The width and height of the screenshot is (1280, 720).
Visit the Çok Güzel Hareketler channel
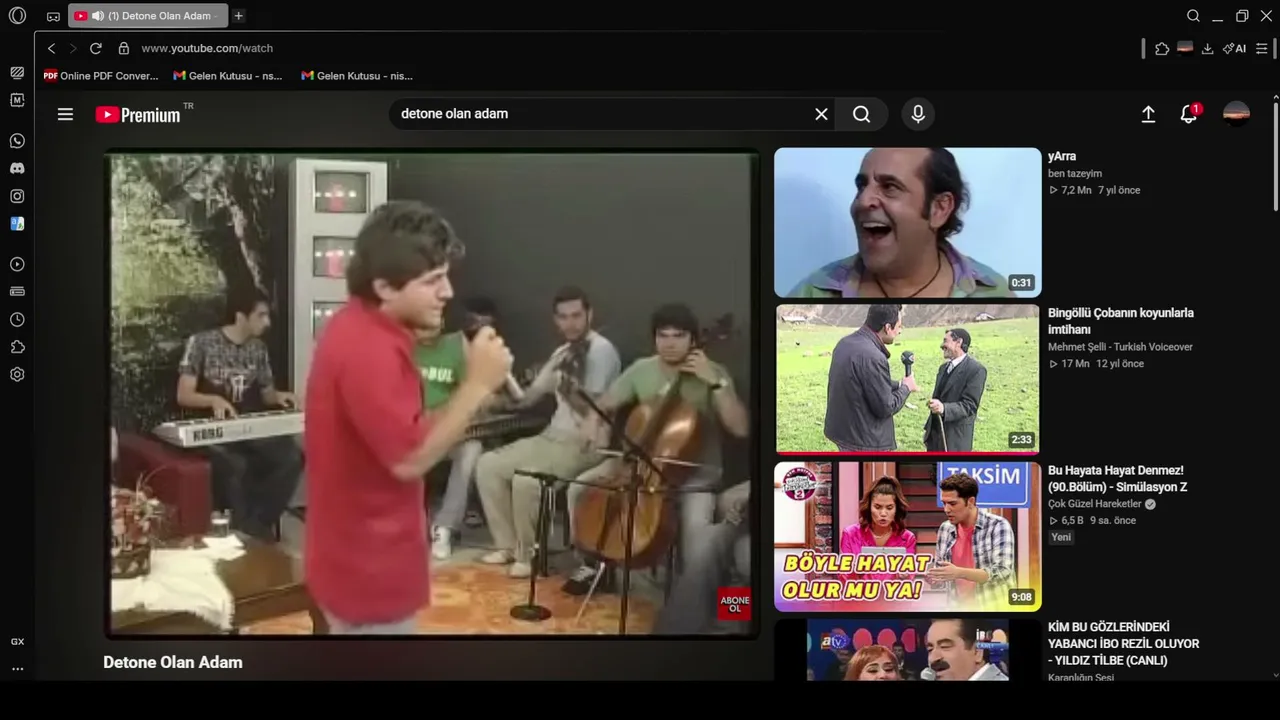(x=1095, y=504)
